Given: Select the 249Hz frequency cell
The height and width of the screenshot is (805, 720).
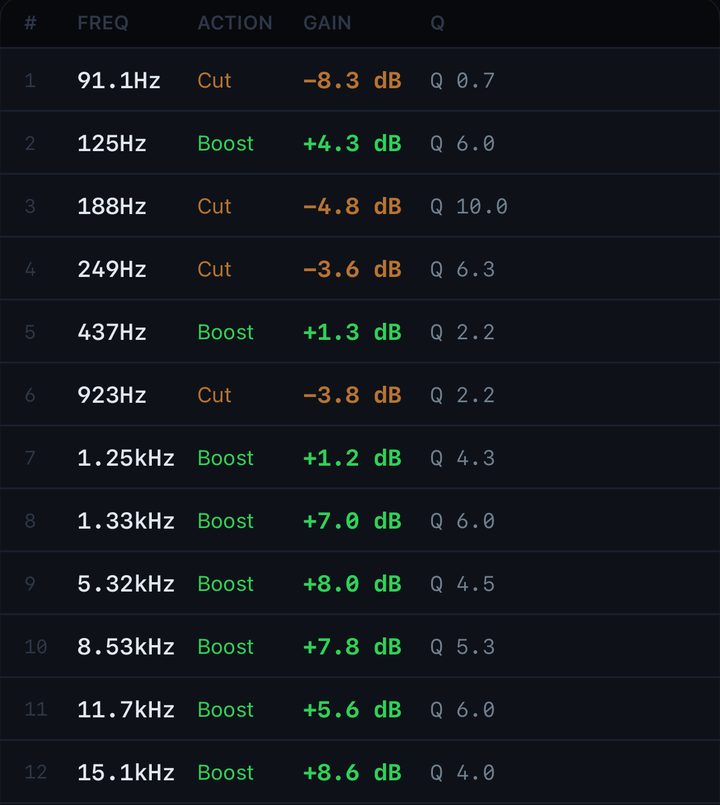Looking at the screenshot, I should tap(111, 270).
